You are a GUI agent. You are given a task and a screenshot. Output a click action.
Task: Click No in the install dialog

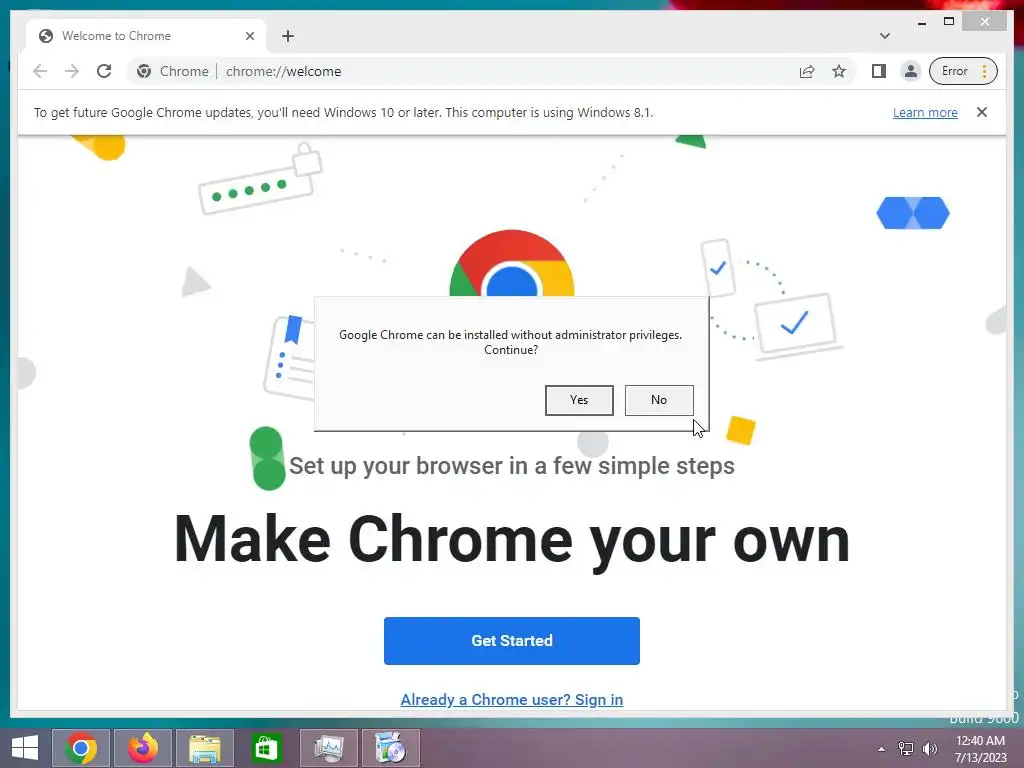pyautogui.click(x=659, y=400)
